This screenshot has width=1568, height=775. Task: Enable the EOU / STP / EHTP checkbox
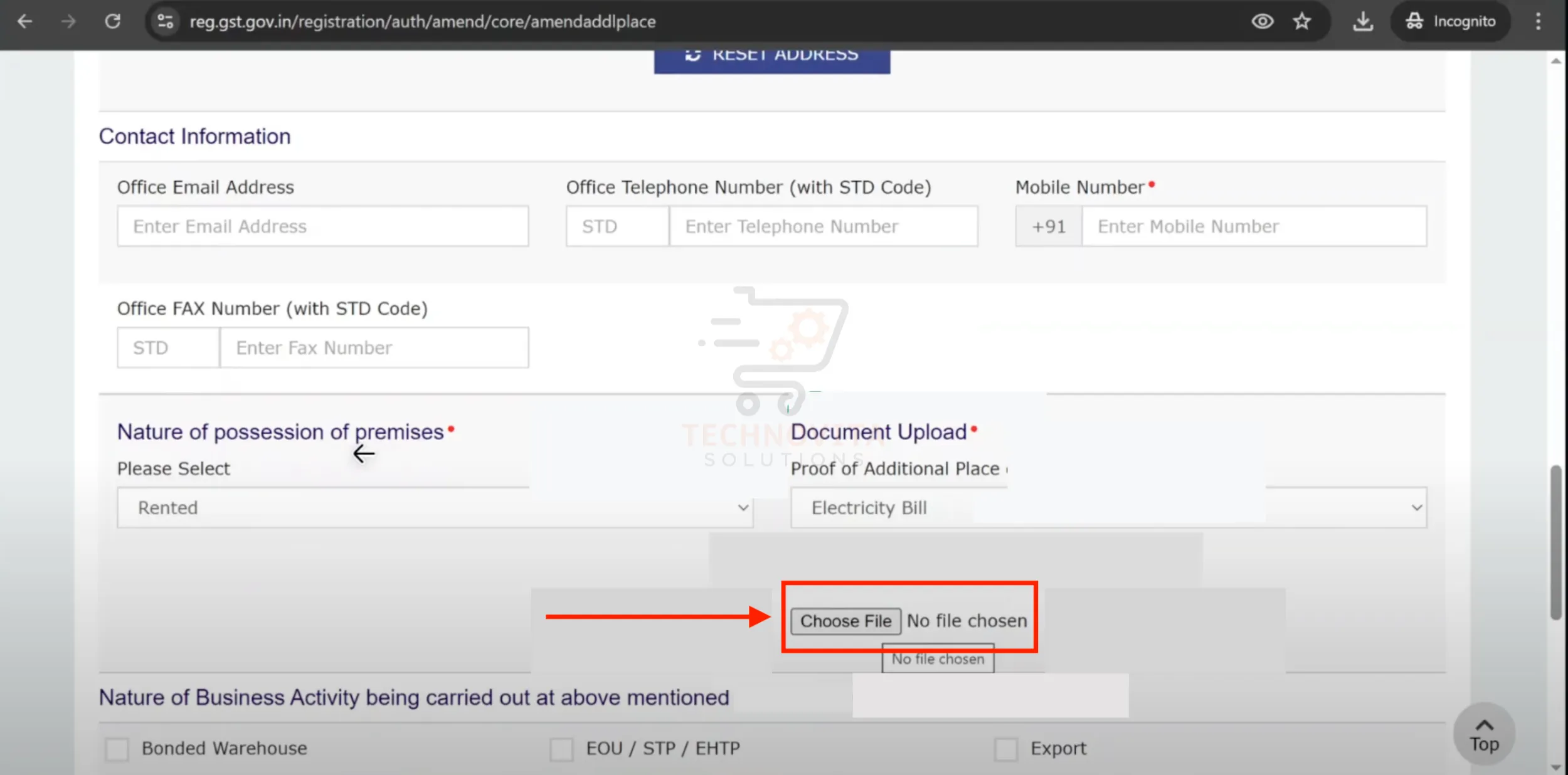point(561,749)
